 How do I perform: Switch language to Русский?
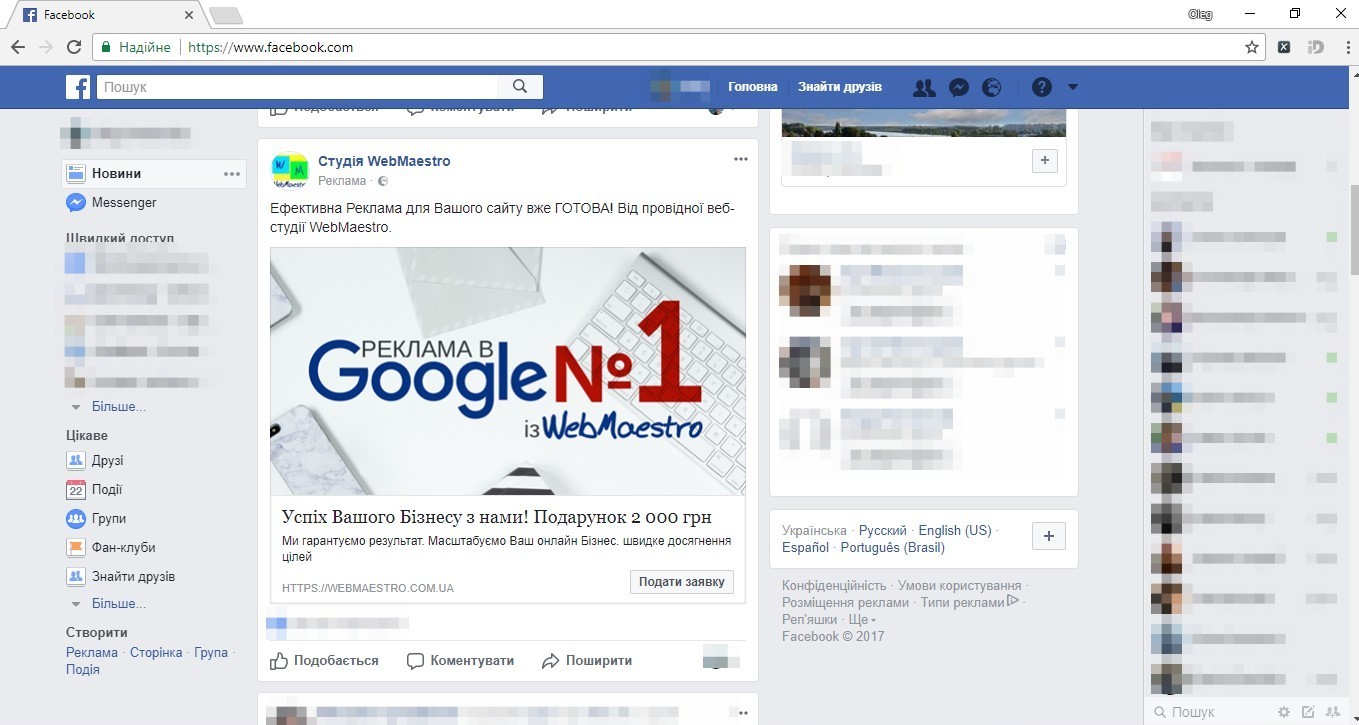pyautogui.click(x=883, y=531)
